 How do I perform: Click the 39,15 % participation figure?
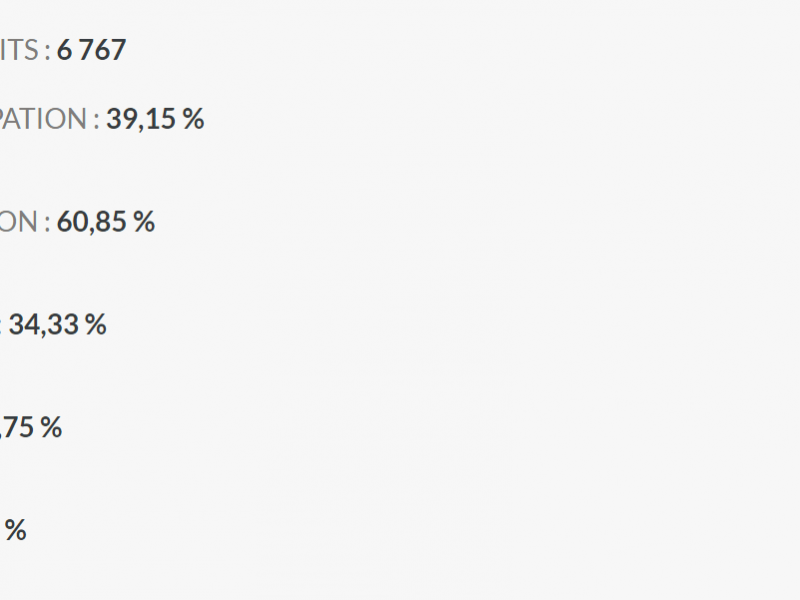click(x=155, y=119)
